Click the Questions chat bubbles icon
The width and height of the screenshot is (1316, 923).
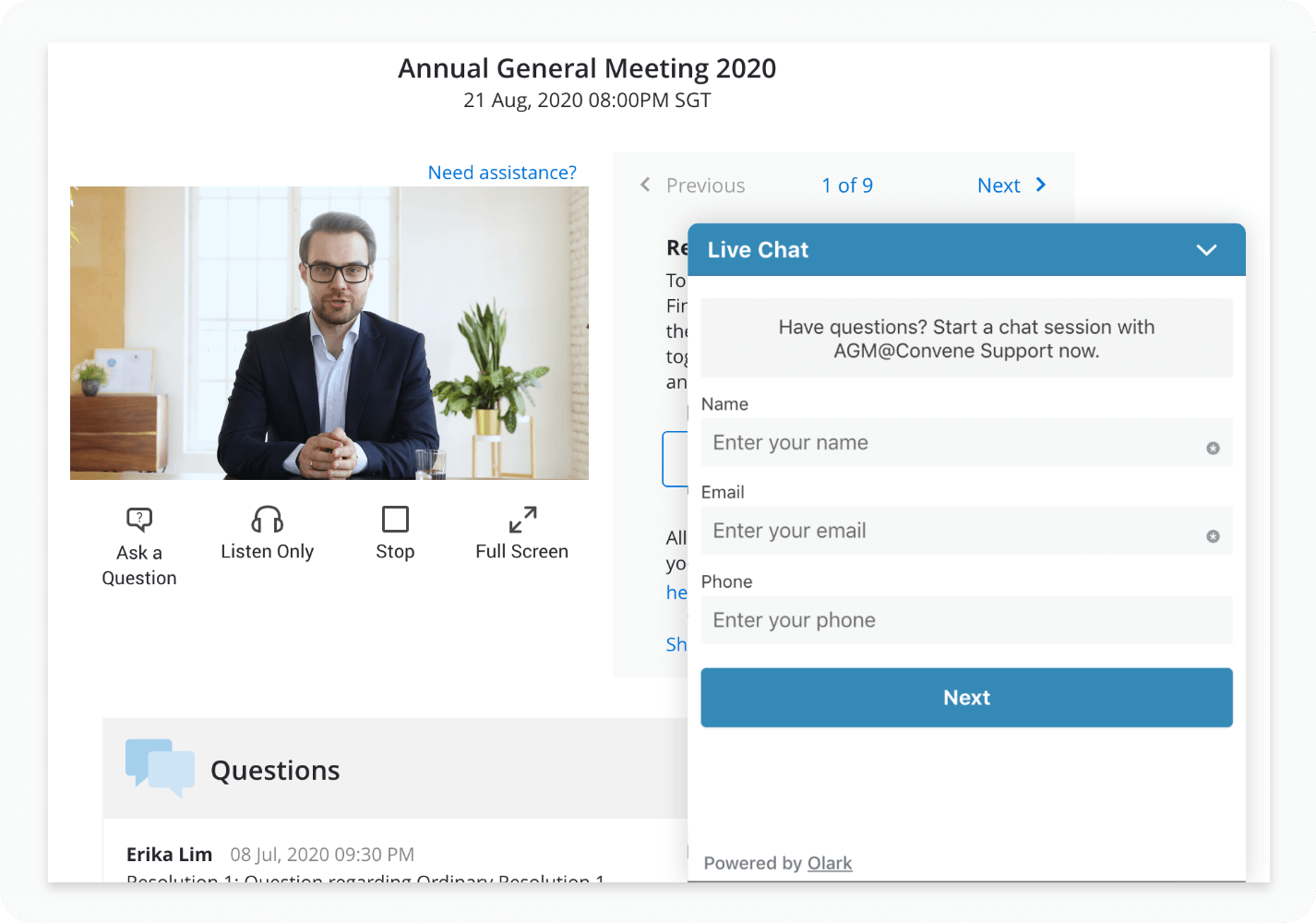pyautogui.click(x=160, y=768)
